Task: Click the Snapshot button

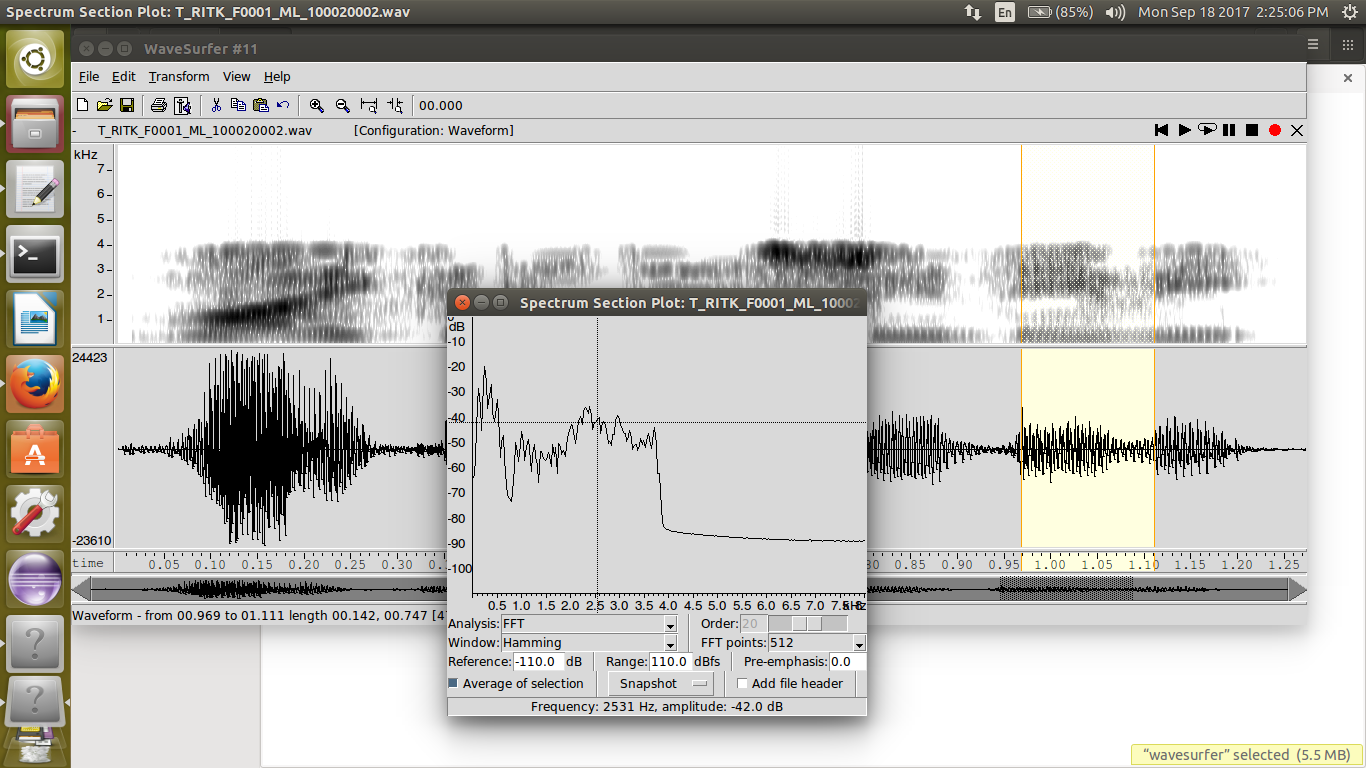Action: click(660, 684)
